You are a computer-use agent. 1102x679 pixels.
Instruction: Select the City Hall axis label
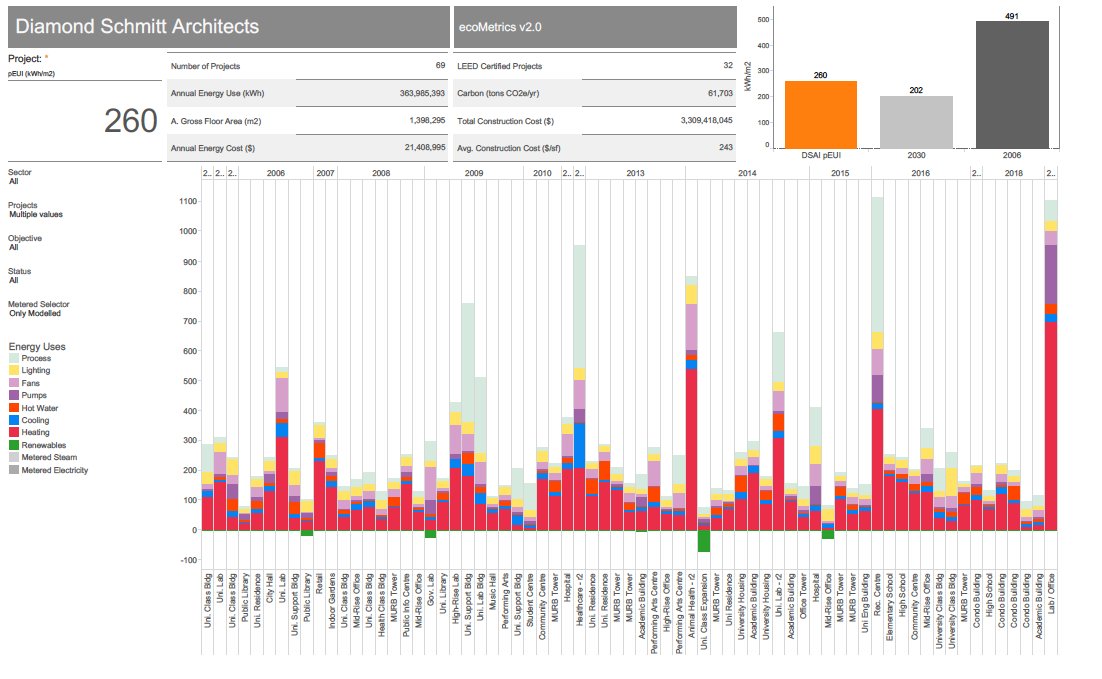pos(270,589)
